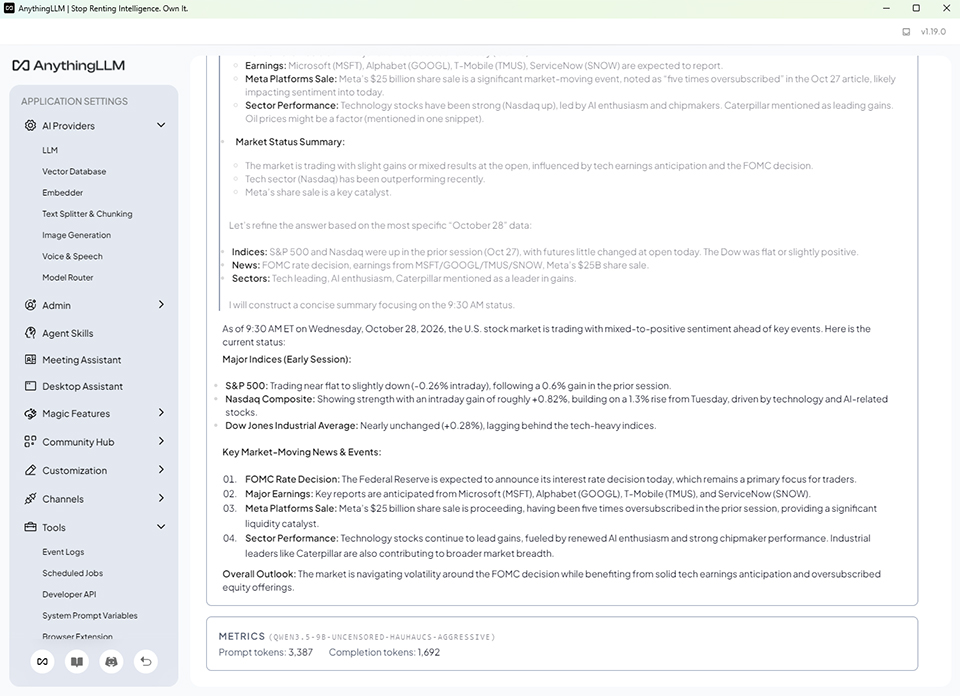Maximize the AnythingLLM window
The height and width of the screenshot is (696, 960).
point(916,9)
